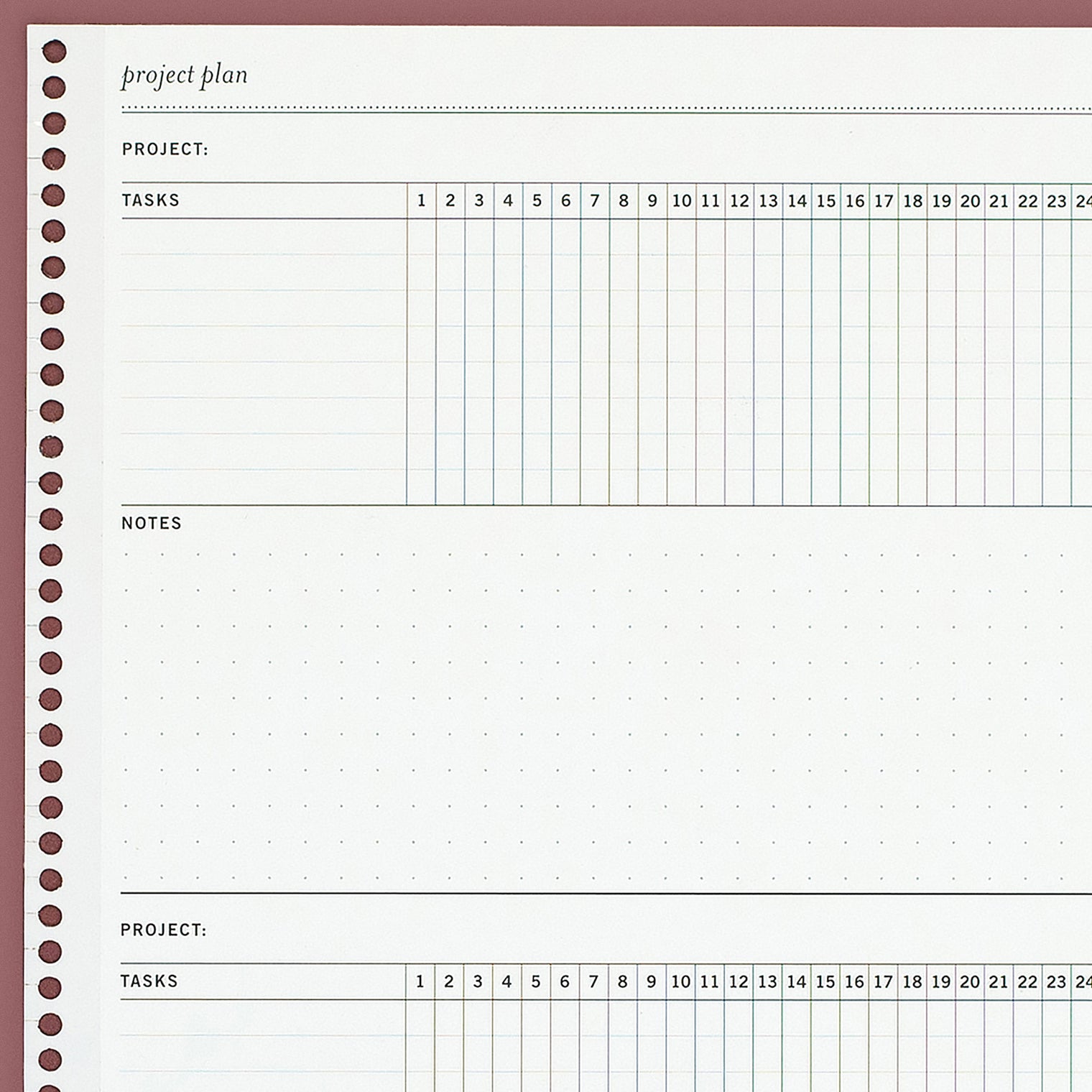The width and height of the screenshot is (1092, 1092).
Task: Click the first PROJECT: label at top
Action: coord(165,149)
